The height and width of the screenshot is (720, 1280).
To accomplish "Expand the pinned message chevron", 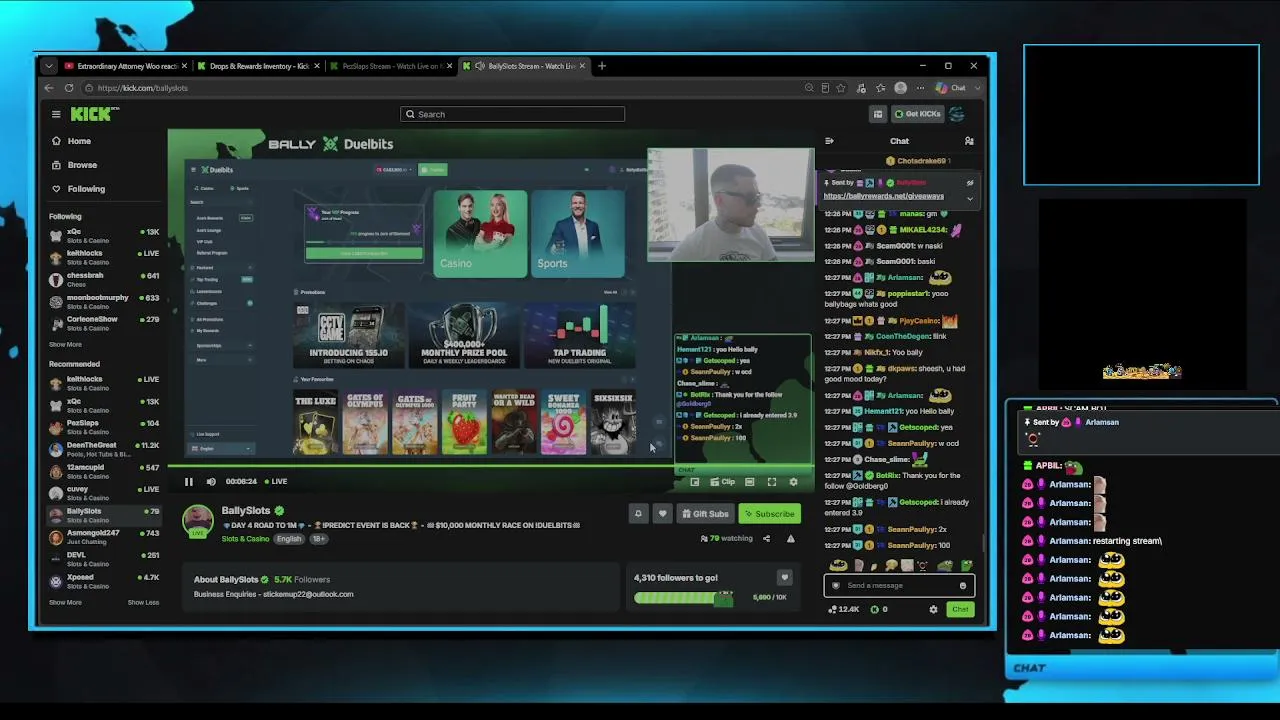I will [970, 198].
